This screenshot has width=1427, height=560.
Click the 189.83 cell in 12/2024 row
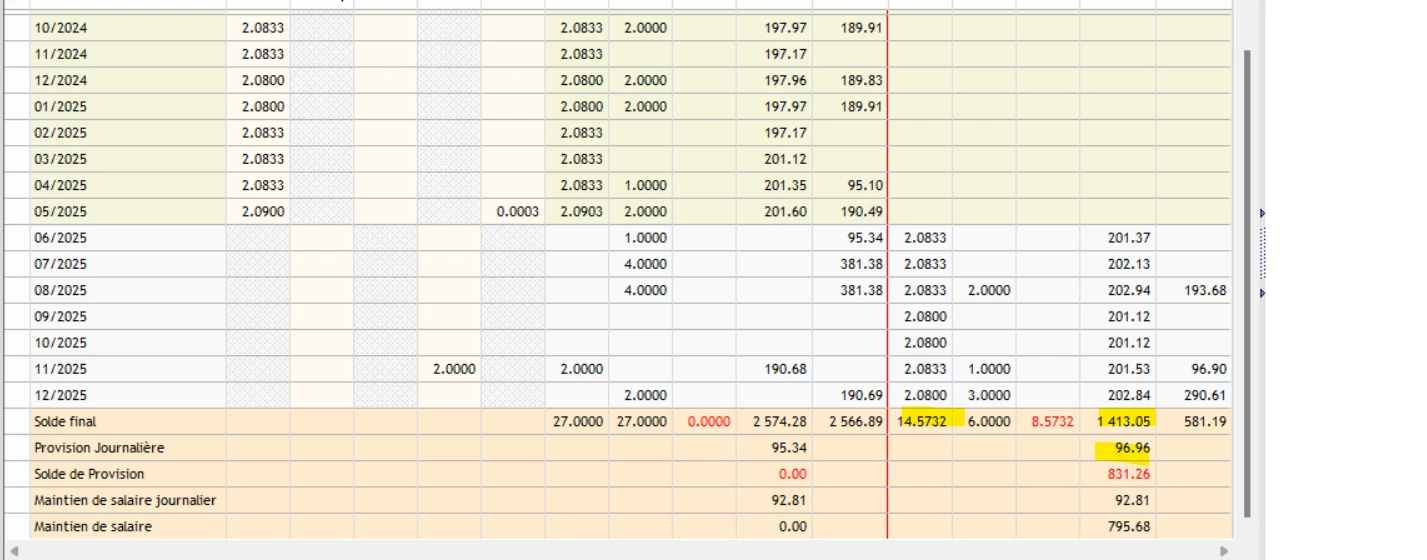pyautogui.click(x=850, y=80)
